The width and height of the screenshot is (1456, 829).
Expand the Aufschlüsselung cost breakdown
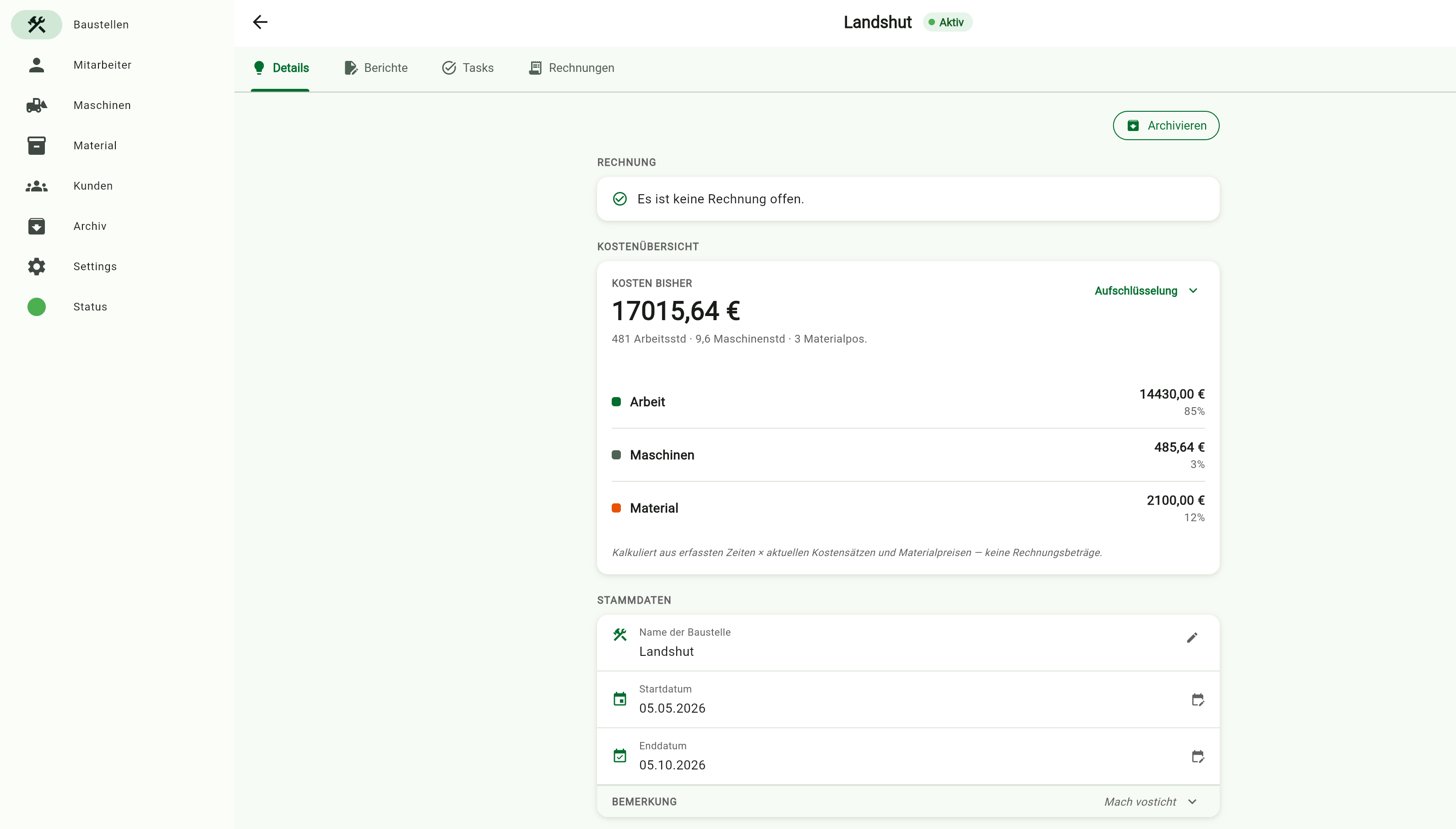pyautogui.click(x=1146, y=291)
